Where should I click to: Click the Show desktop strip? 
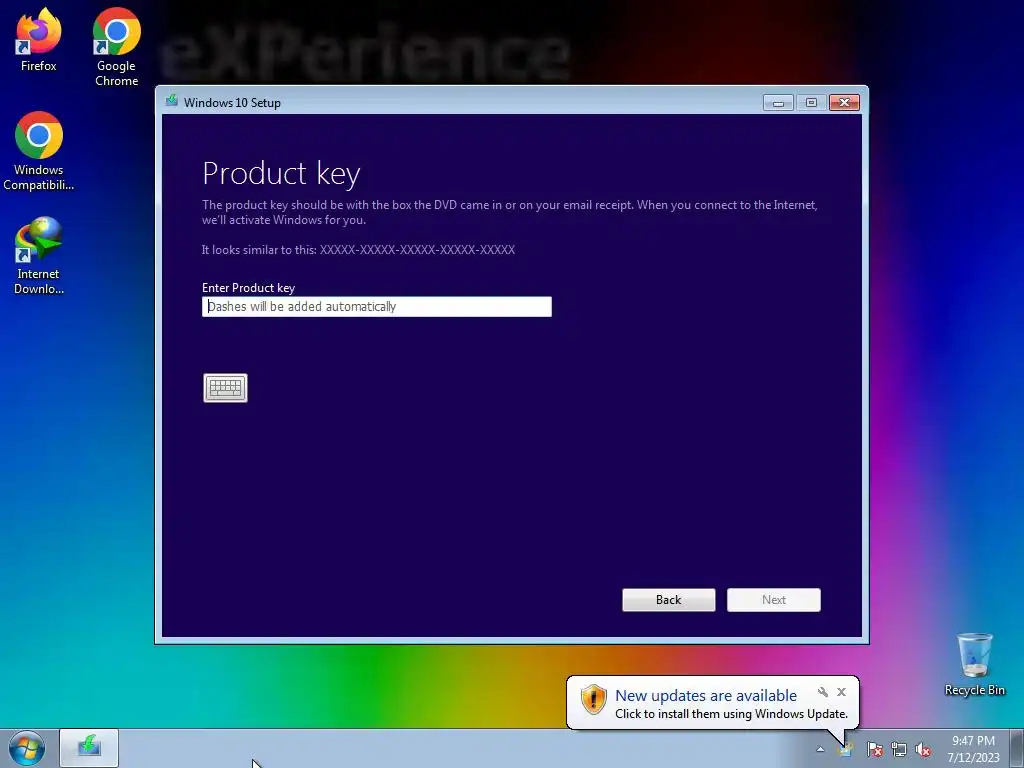(x=1019, y=748)
